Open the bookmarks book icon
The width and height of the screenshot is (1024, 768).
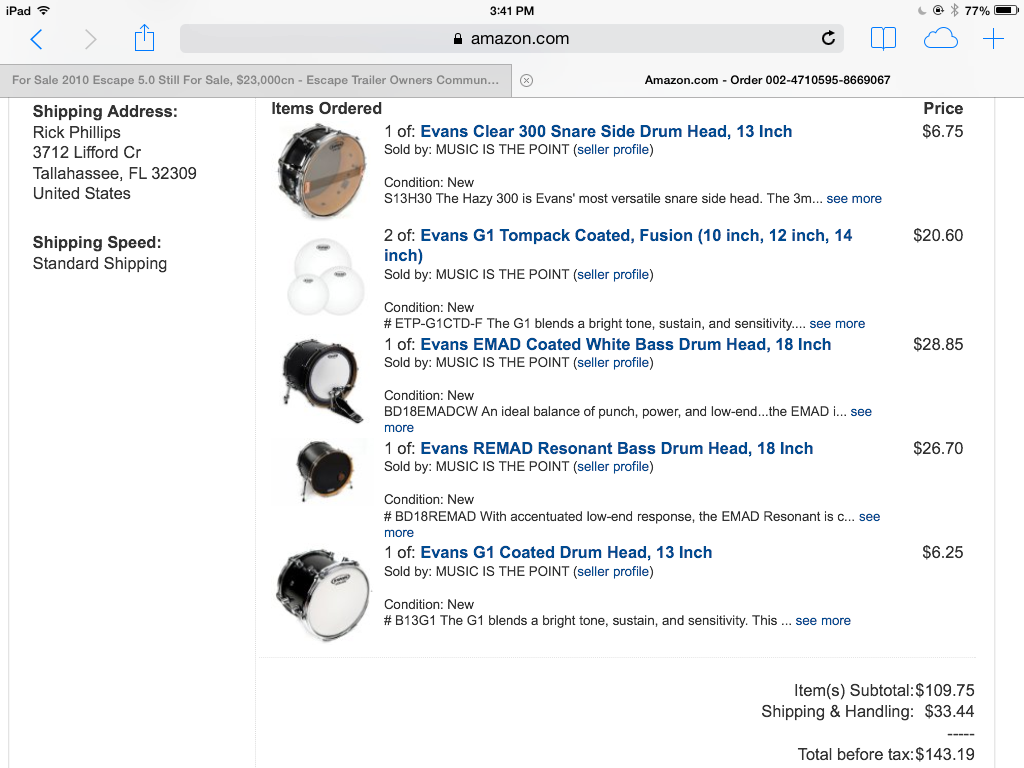(x=883, y=39)
